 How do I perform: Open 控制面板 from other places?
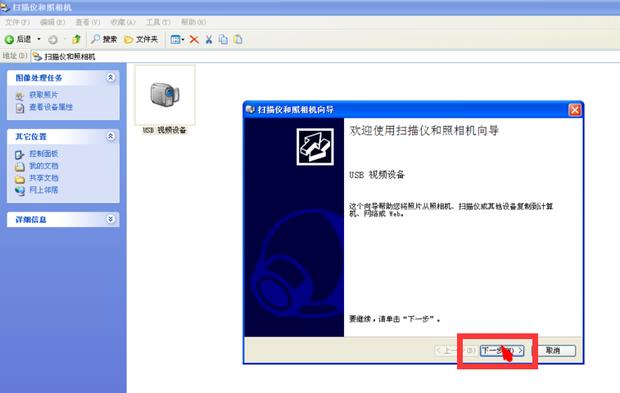[43, 154]
